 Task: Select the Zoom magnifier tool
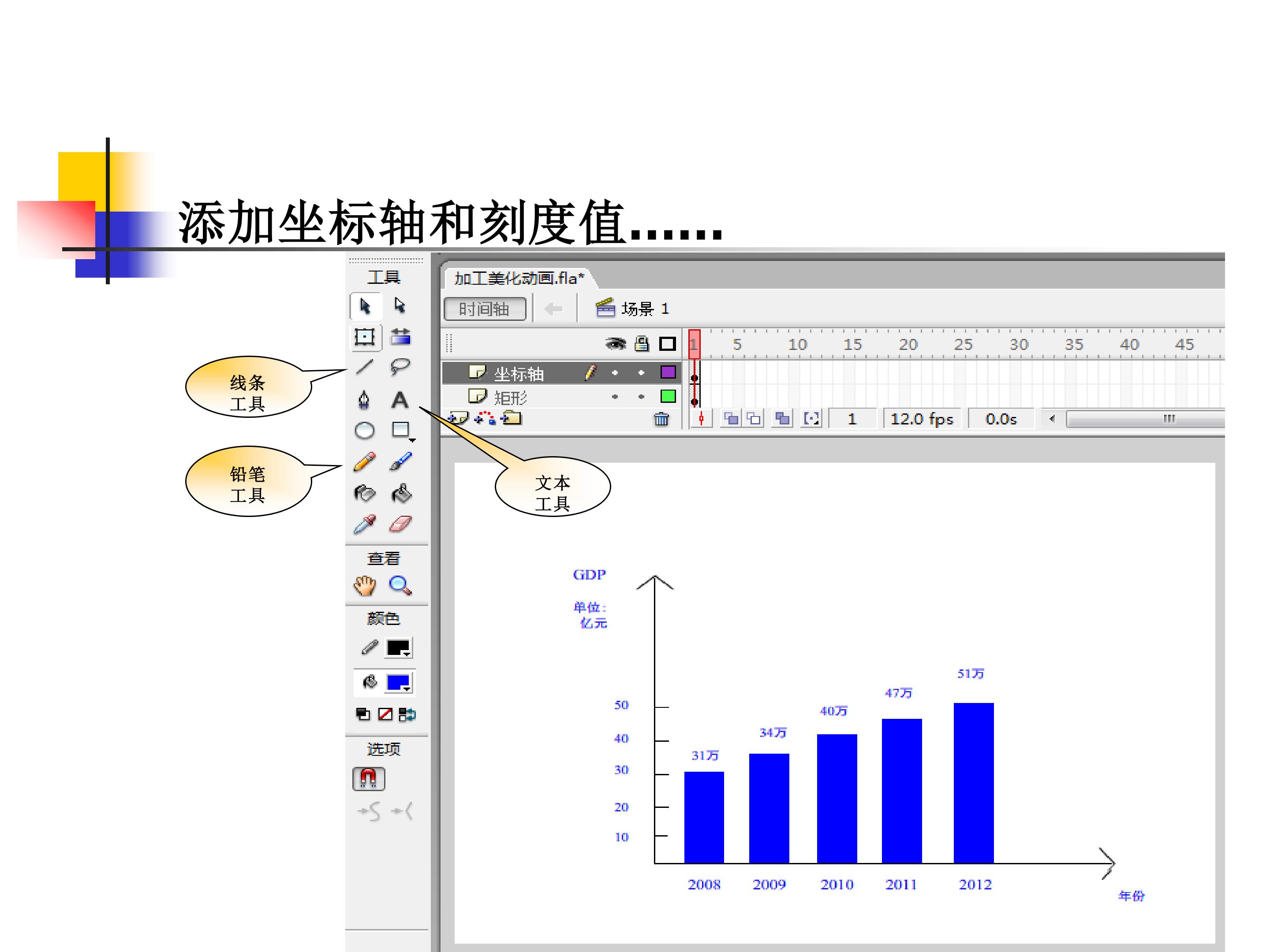click(400, 586)
